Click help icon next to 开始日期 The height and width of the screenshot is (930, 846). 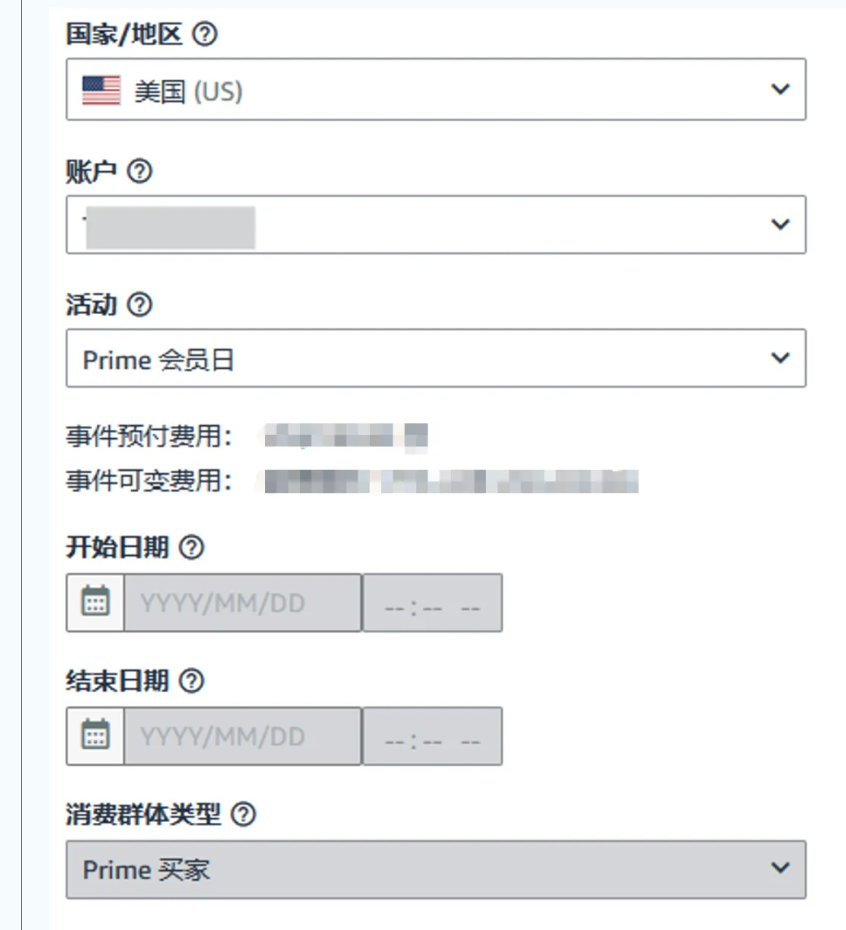[192, 548]
